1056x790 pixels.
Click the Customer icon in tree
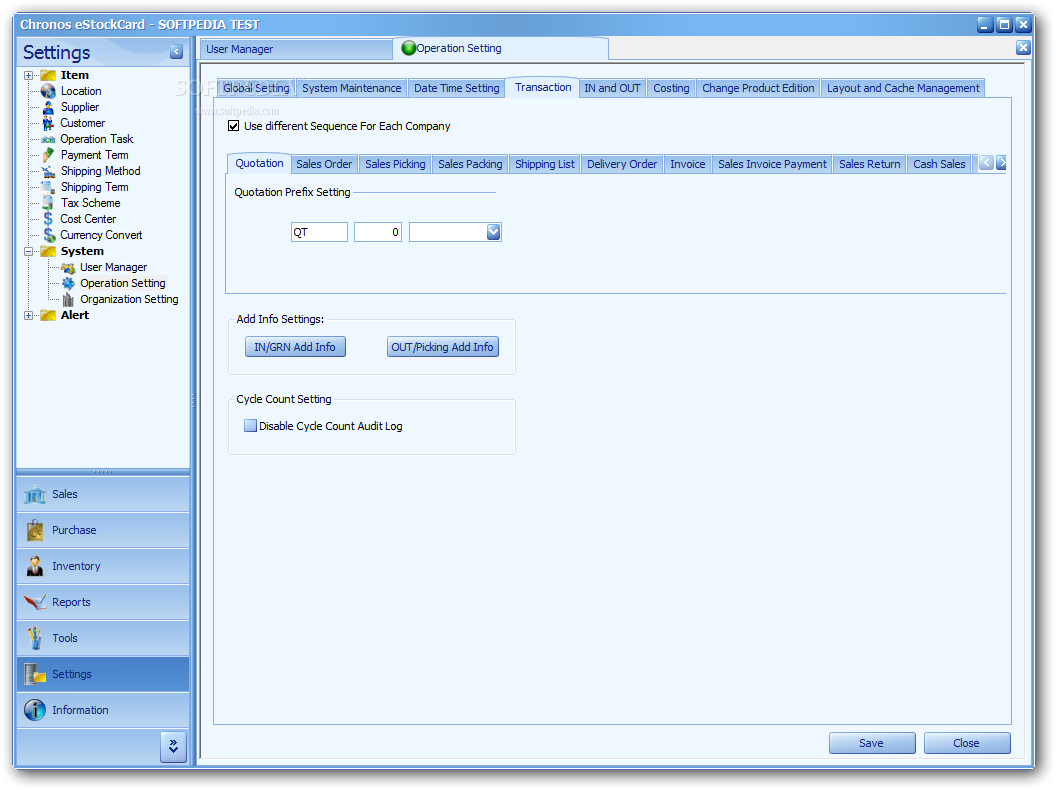coord(48,123)
